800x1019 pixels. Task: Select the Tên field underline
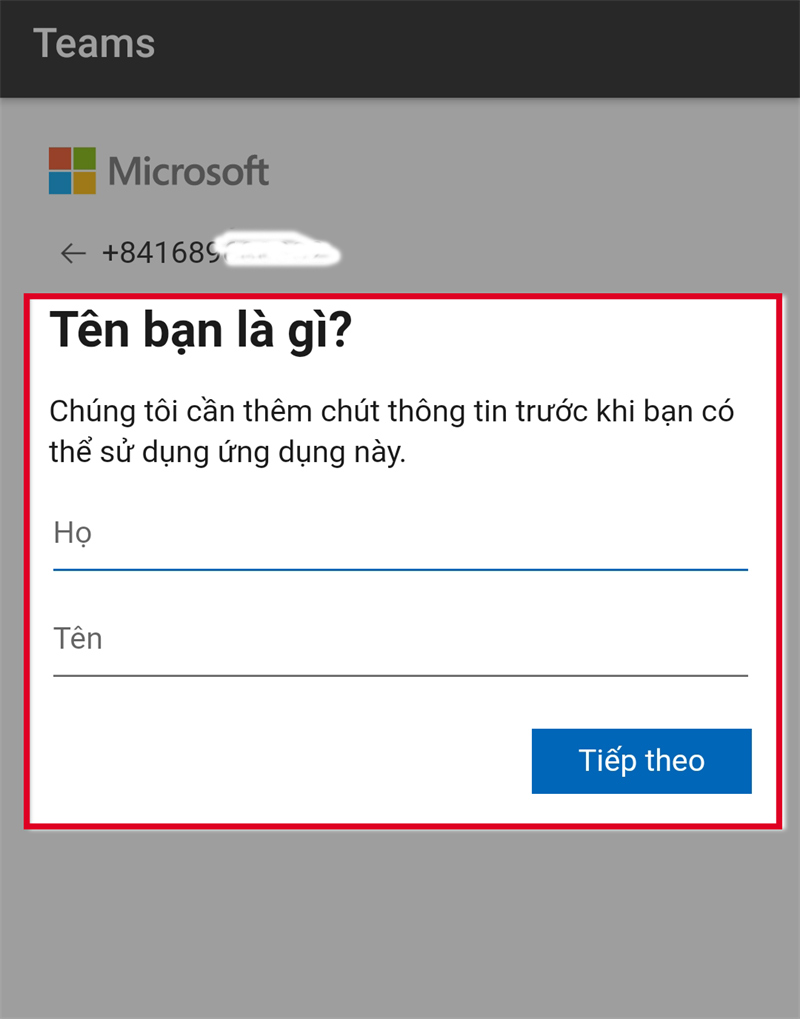click(400, 676)
